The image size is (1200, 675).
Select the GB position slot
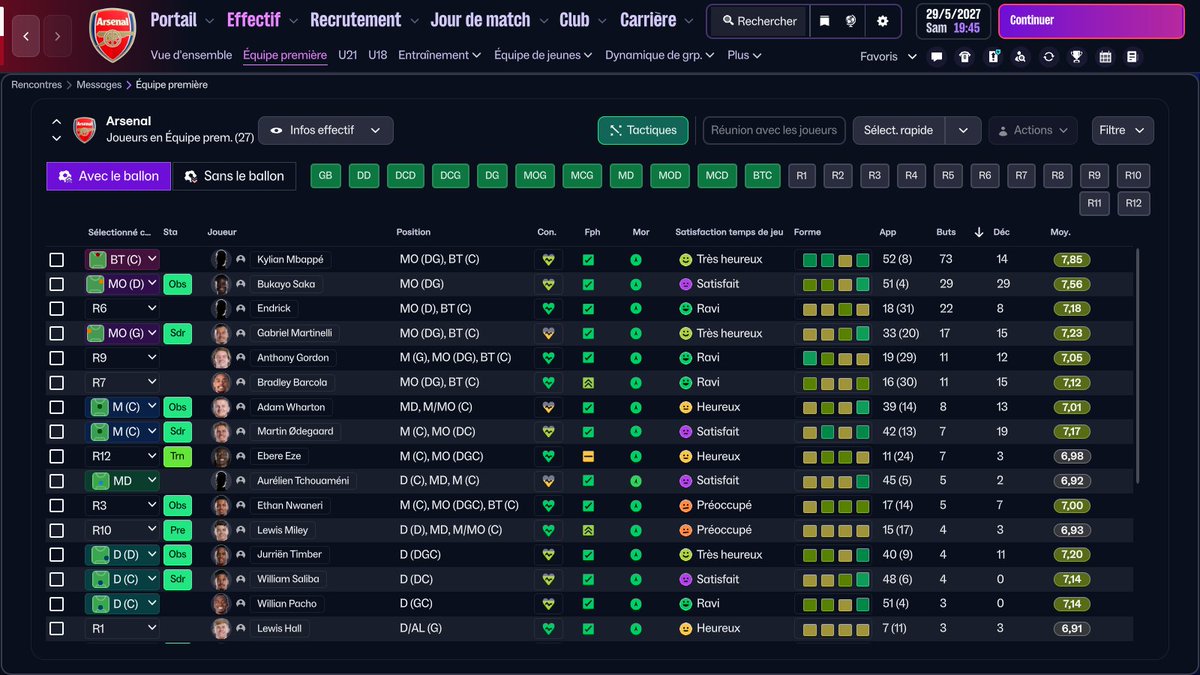click(x=325, y=176)
